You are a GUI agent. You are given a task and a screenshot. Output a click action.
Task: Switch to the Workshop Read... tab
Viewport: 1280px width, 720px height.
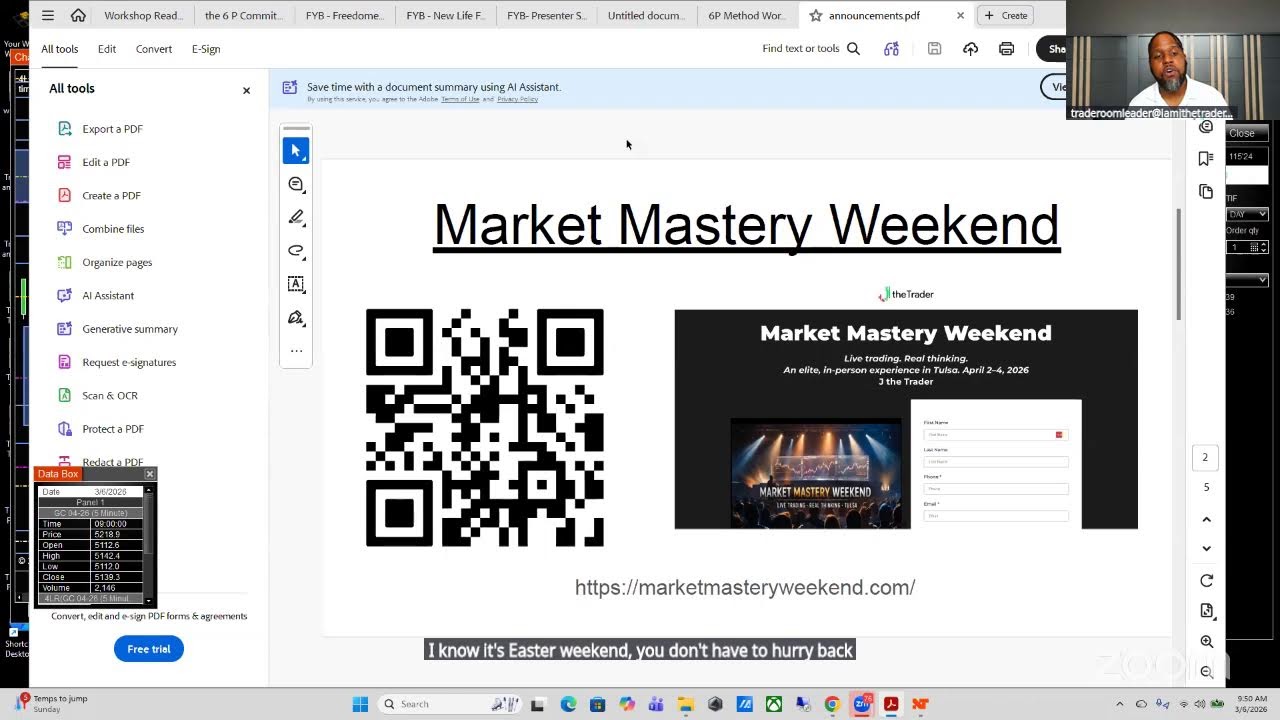pyautogui.click(x=143, y=15)
